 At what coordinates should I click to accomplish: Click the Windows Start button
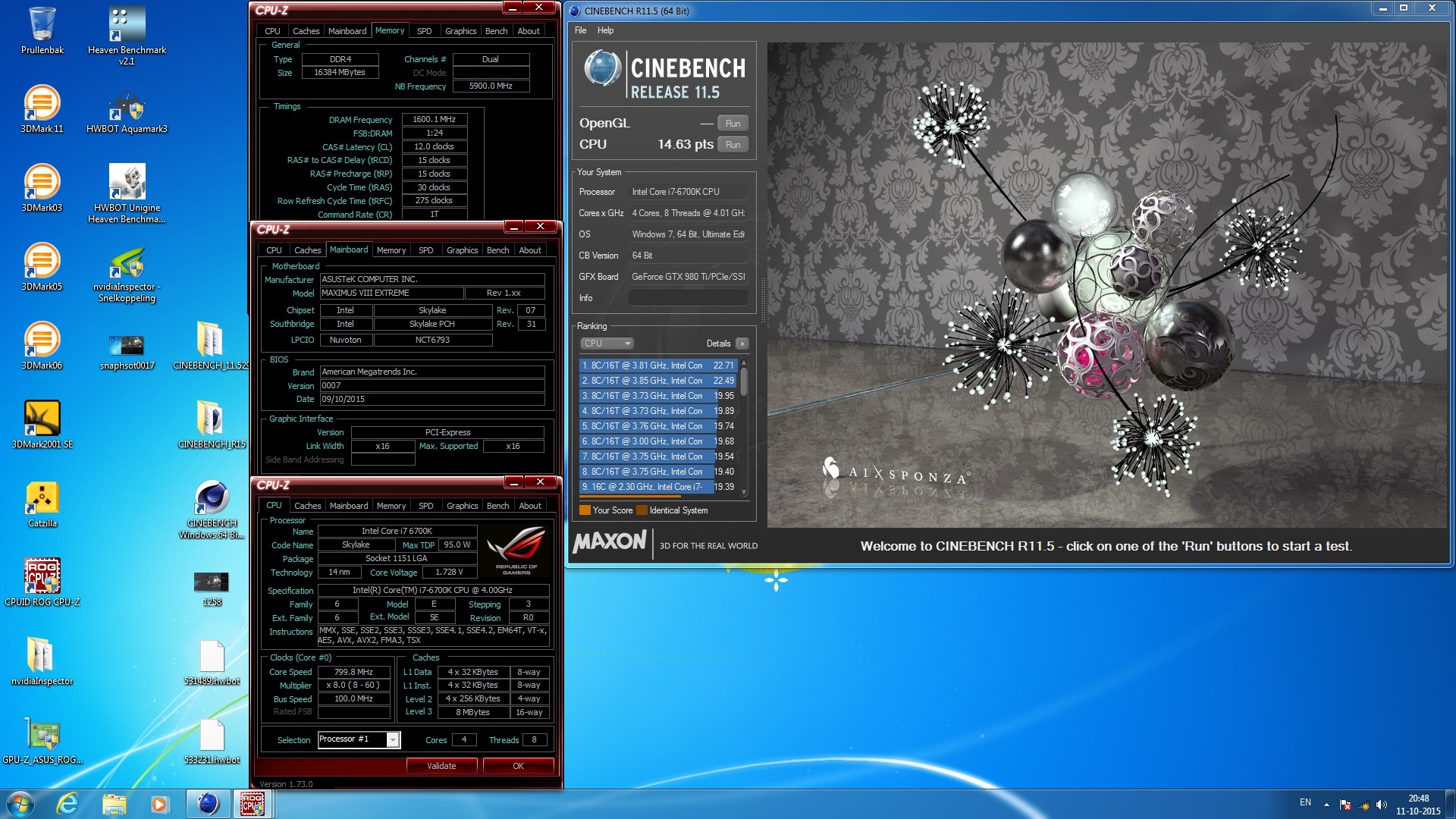tap(20, 804)
